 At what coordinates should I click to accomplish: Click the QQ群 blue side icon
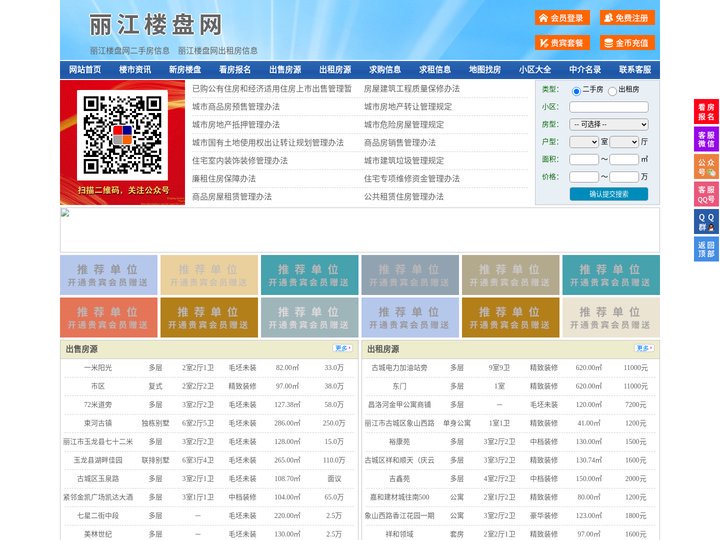pos(706,222)
